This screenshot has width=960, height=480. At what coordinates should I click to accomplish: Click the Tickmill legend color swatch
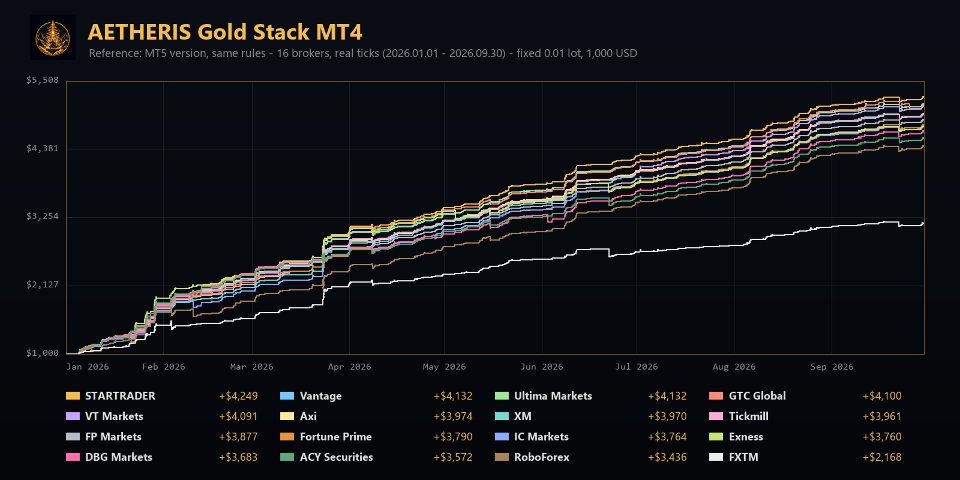pyautogui.click(x=716, y=416)
